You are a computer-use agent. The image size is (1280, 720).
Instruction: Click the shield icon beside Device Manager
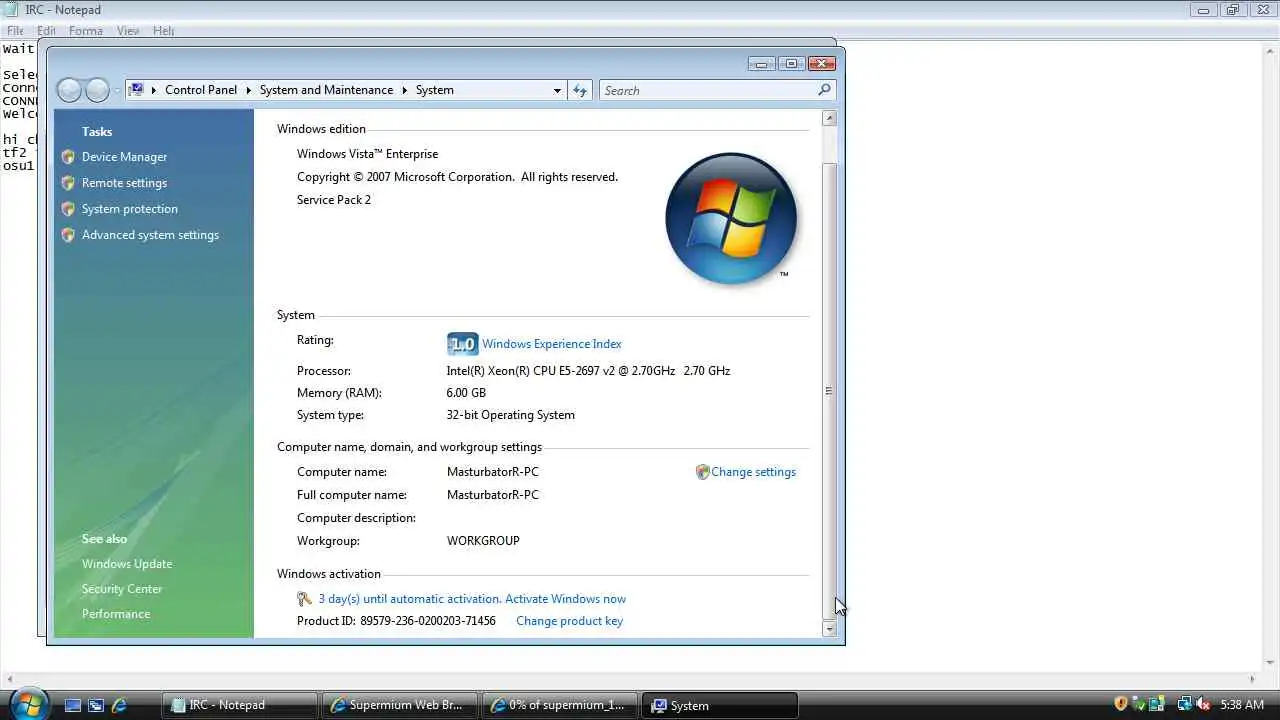(x=68, y=157)
